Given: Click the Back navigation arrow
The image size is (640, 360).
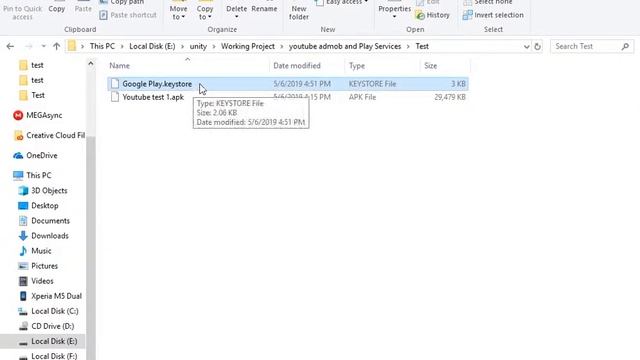Looking at the screenshot, I should (x=10, y=47).
